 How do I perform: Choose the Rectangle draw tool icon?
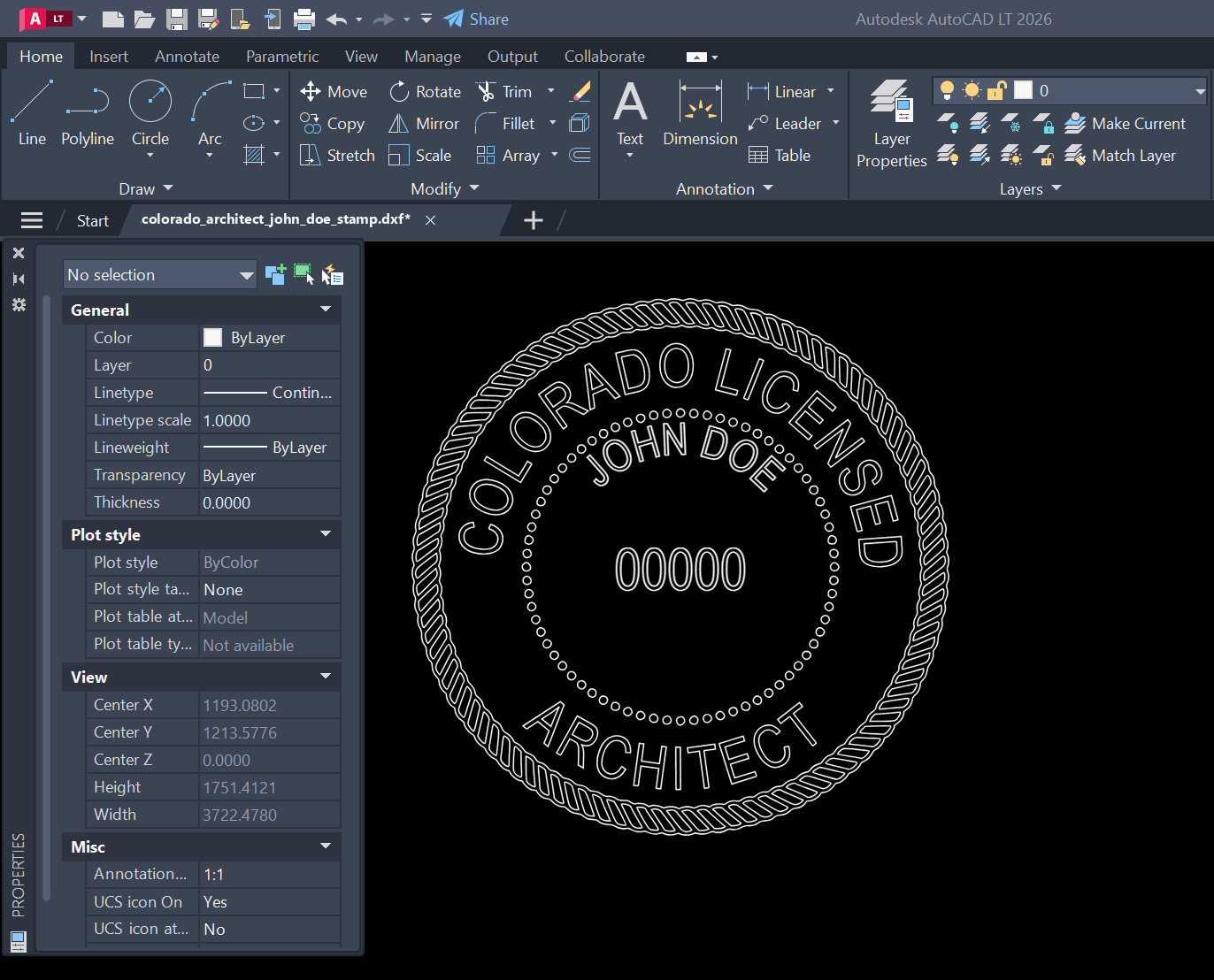coord(254,91)
